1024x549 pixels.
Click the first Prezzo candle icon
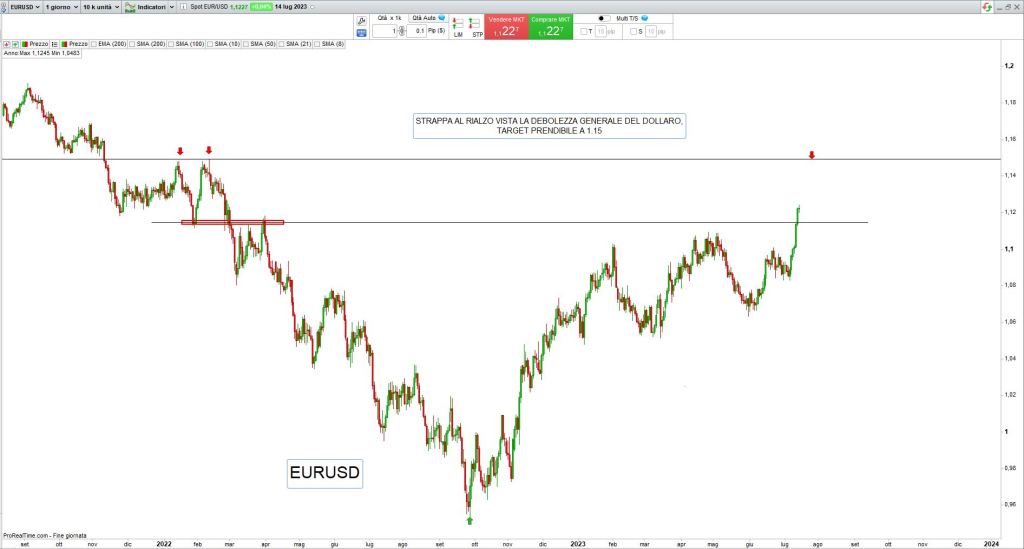(25, 44)
